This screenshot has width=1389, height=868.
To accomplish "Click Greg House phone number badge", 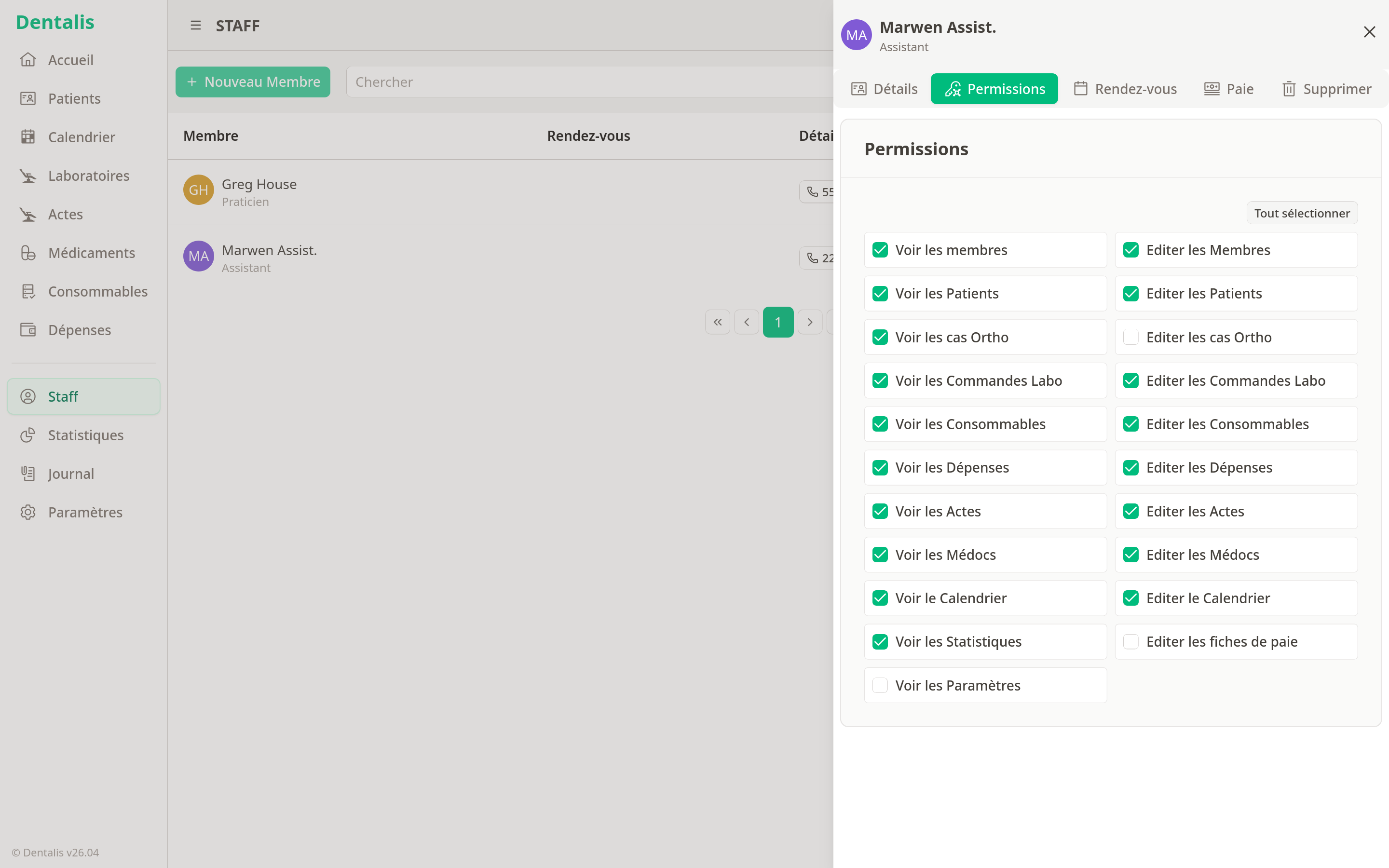I will click(818, 192).
